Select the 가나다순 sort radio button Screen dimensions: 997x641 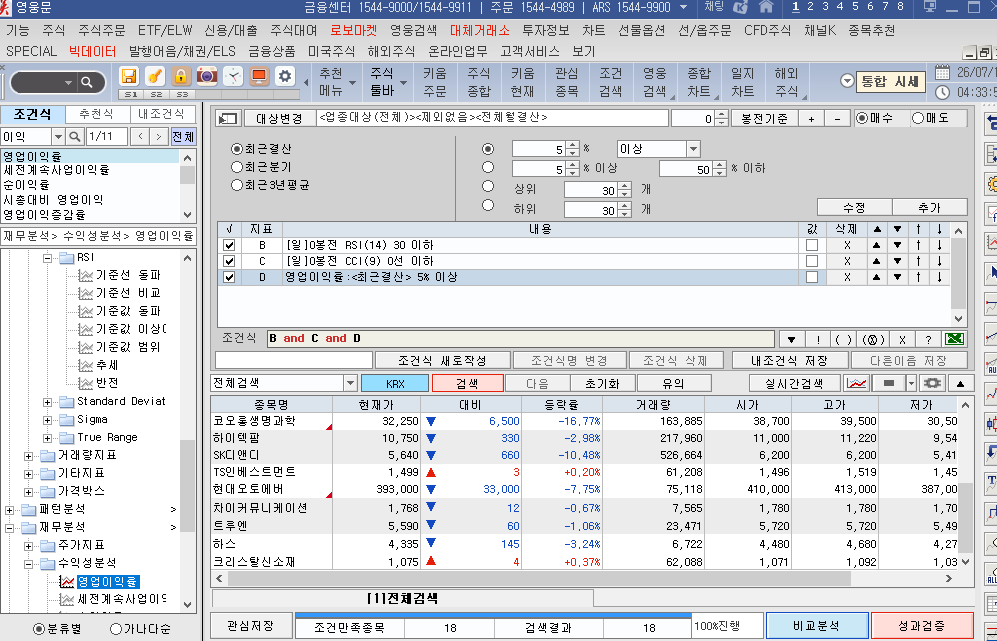click(116, 629)
